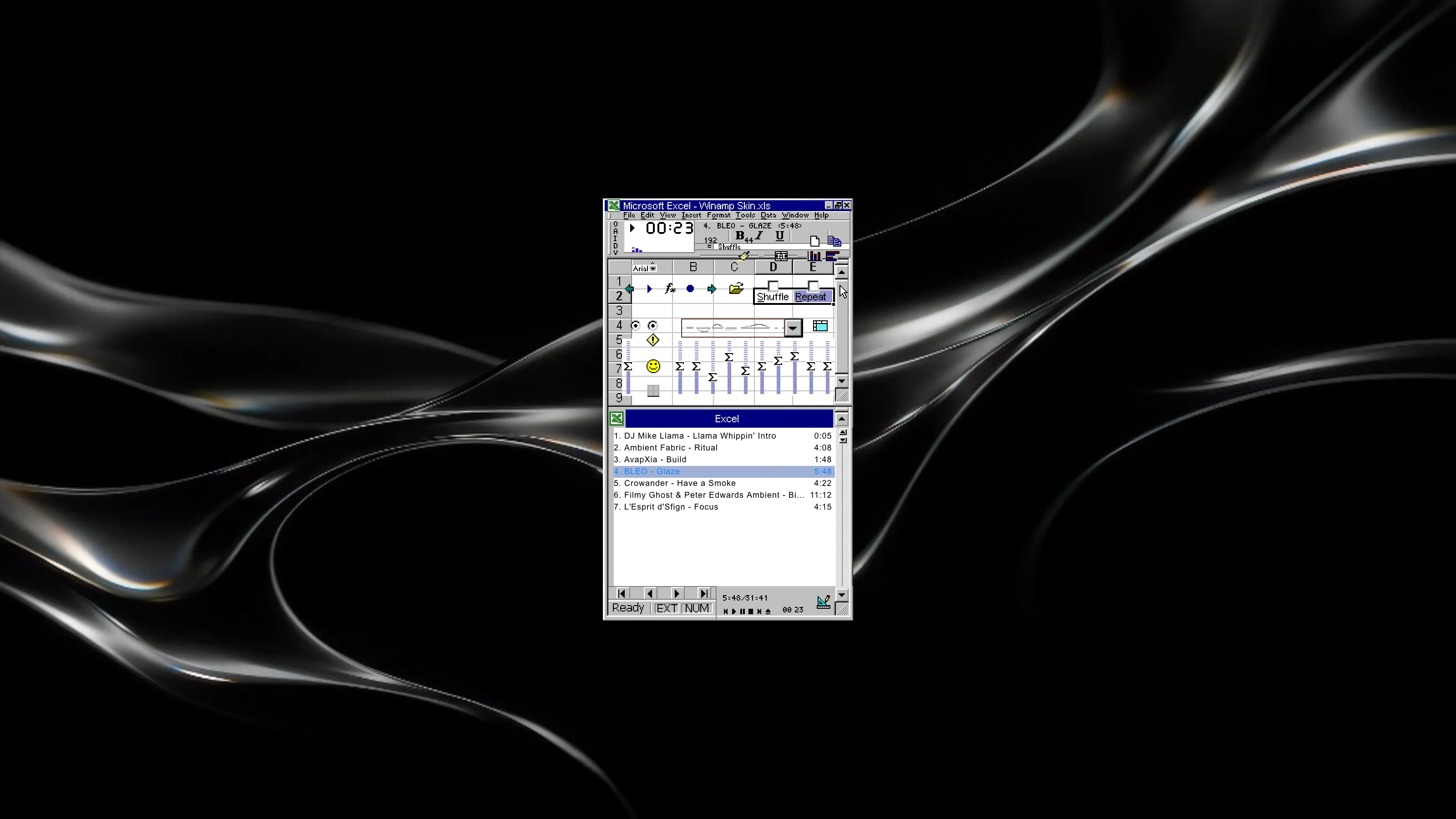Click the lowest-positioned Sigma equalizer handle

pyautogui.click(x=712, y=377)
